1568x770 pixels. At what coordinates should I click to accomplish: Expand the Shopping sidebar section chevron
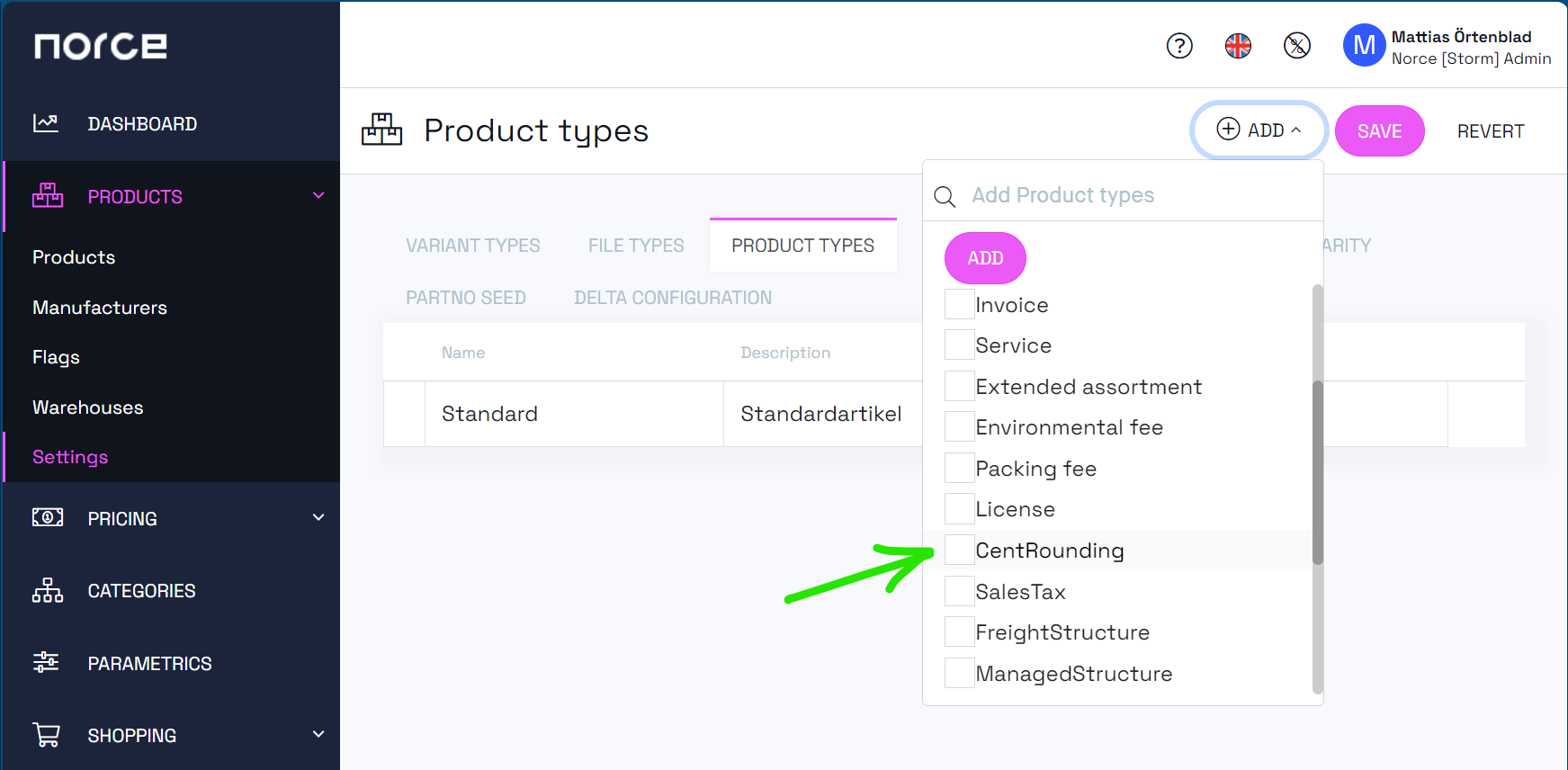tap(318, 734)
